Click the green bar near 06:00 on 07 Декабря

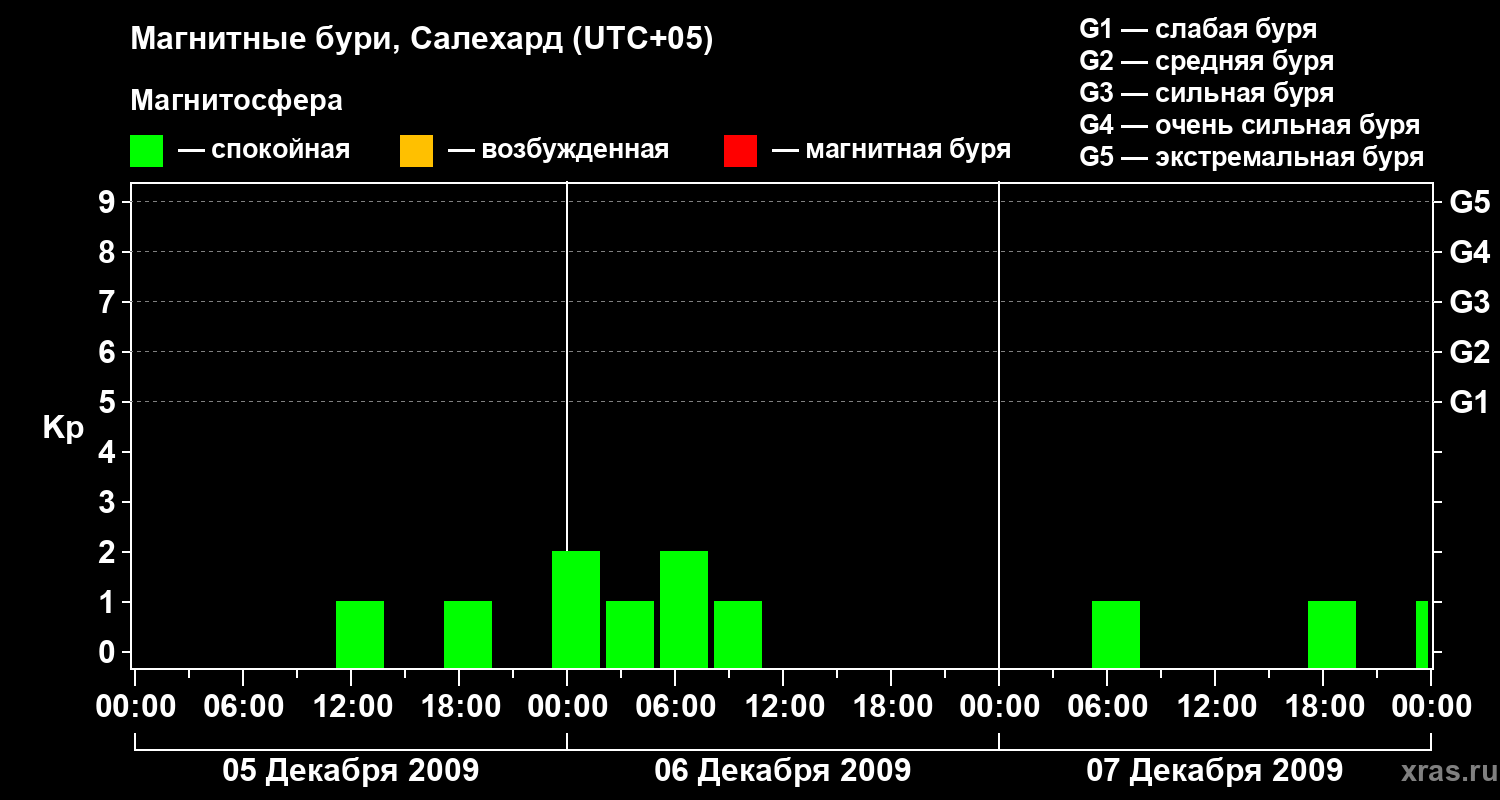pos(1116,634)
